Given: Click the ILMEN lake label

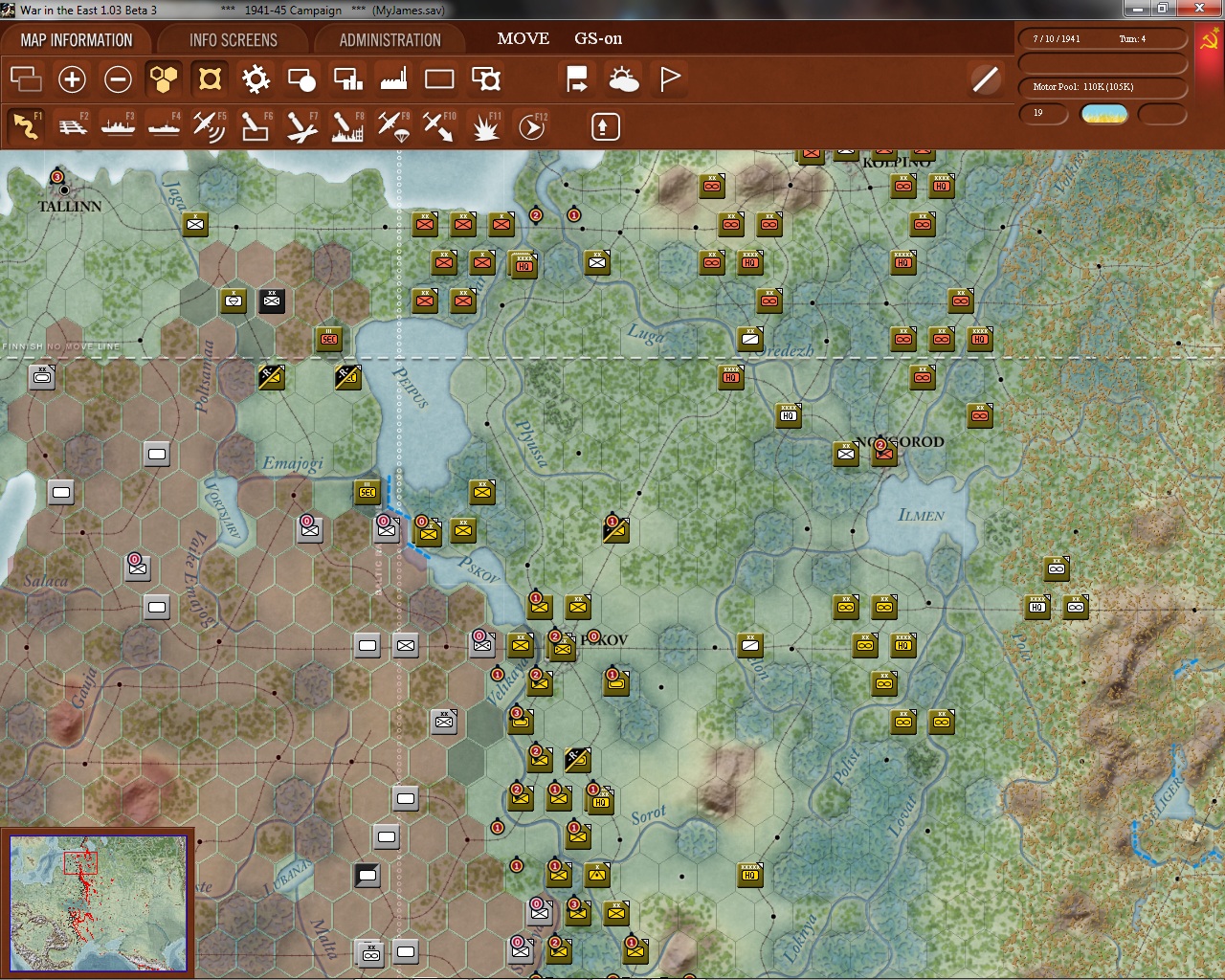Looking at the screenshot, I should pyautogui.click(x=921, y=515).
